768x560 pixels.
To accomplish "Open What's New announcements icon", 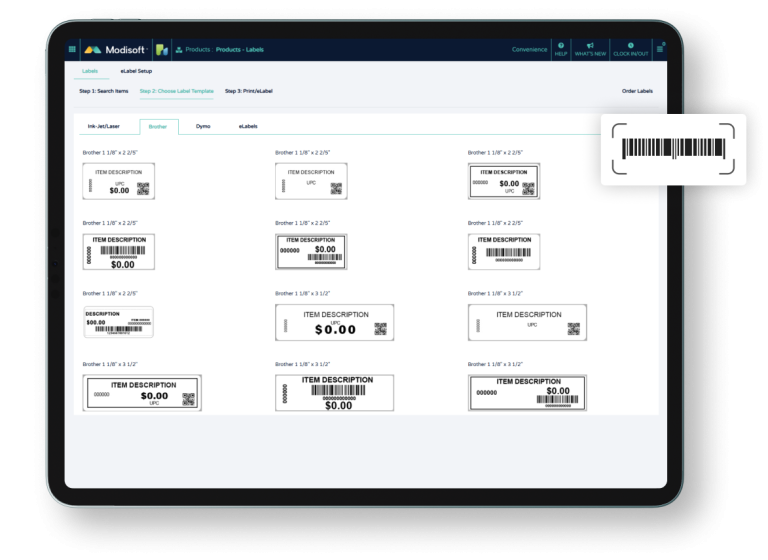I will point(590,48).
